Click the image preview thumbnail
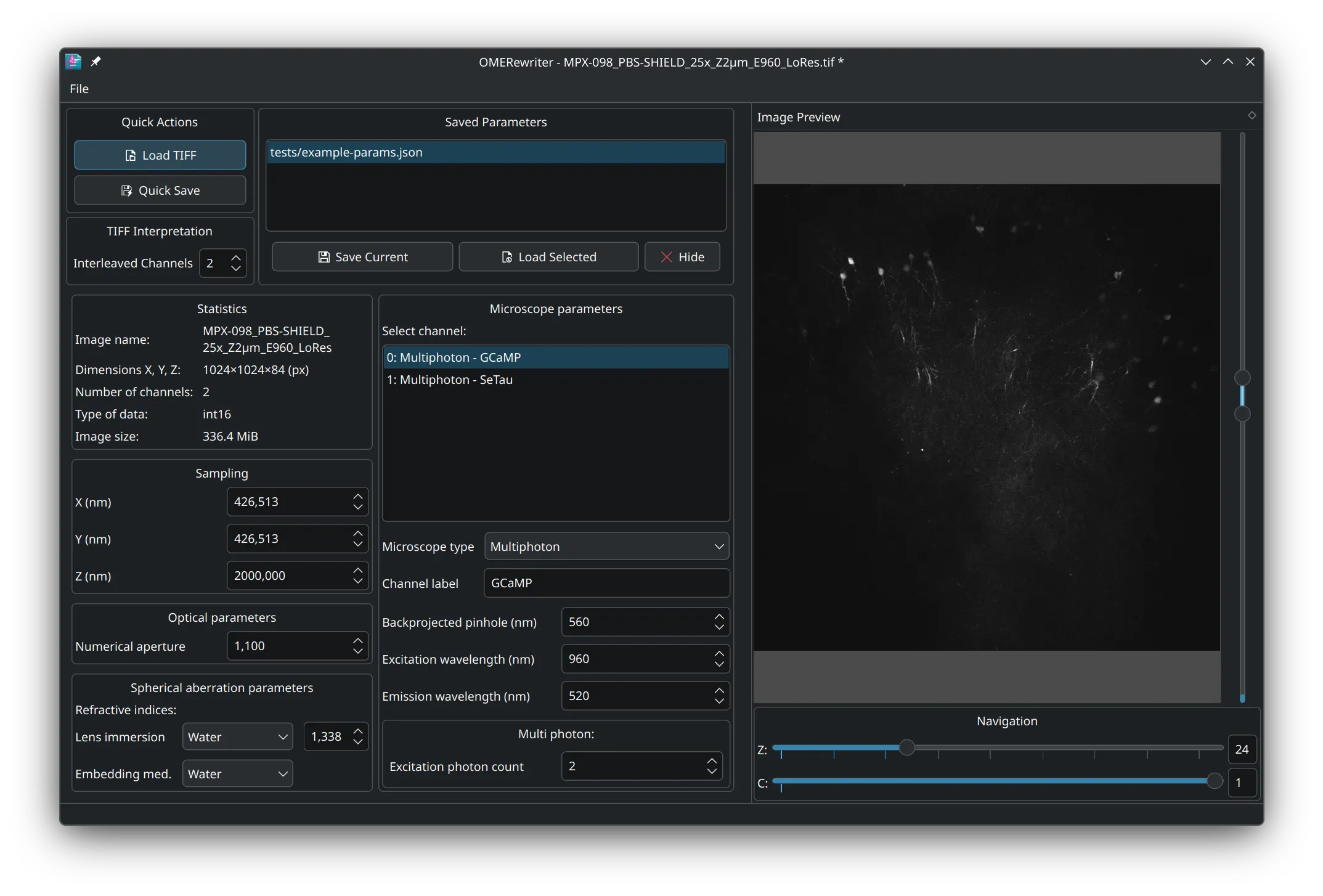 (x=987, y=417)
